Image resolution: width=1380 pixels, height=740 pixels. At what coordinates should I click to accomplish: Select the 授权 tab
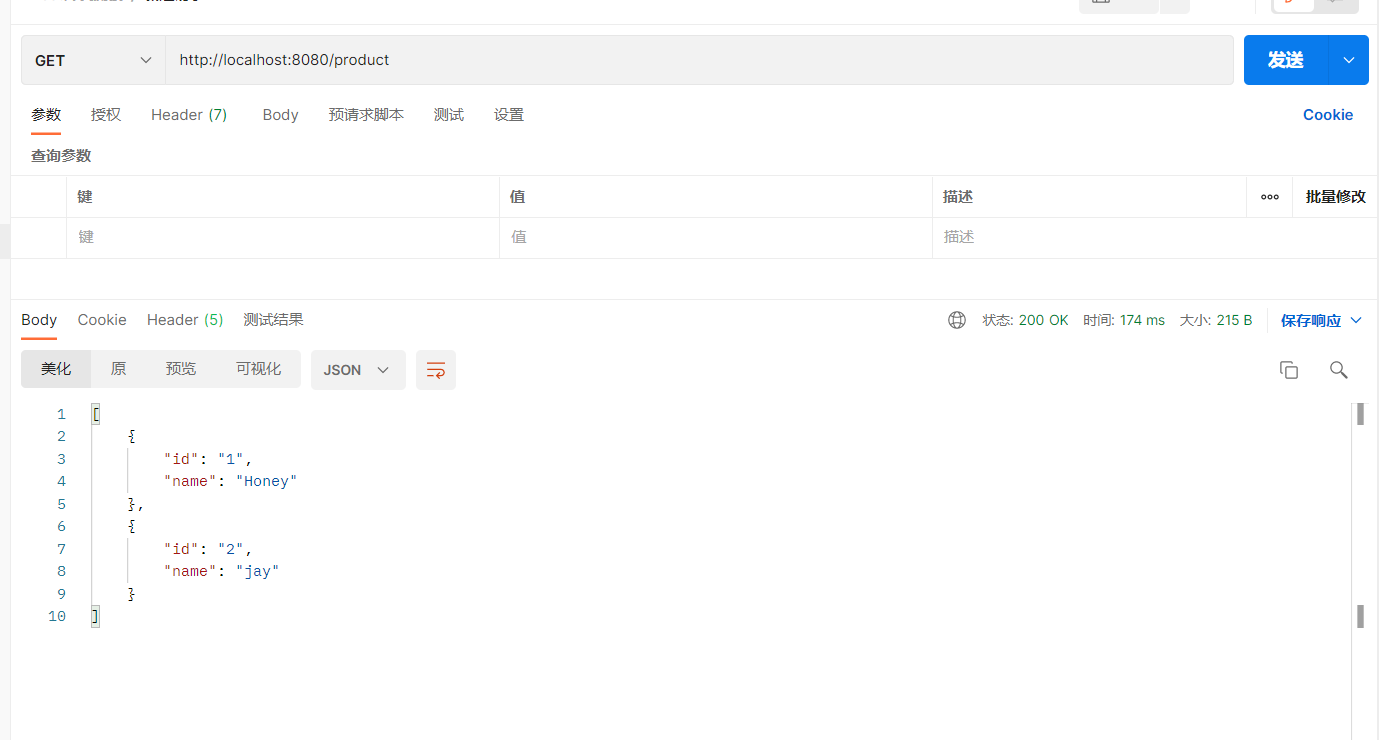pyautogui.click(x=106, y=115)
